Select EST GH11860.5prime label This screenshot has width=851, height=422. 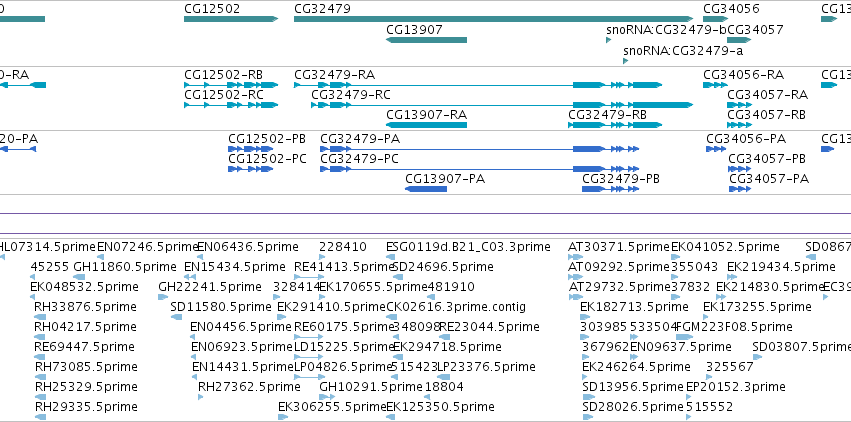click(x=125, y=267)
